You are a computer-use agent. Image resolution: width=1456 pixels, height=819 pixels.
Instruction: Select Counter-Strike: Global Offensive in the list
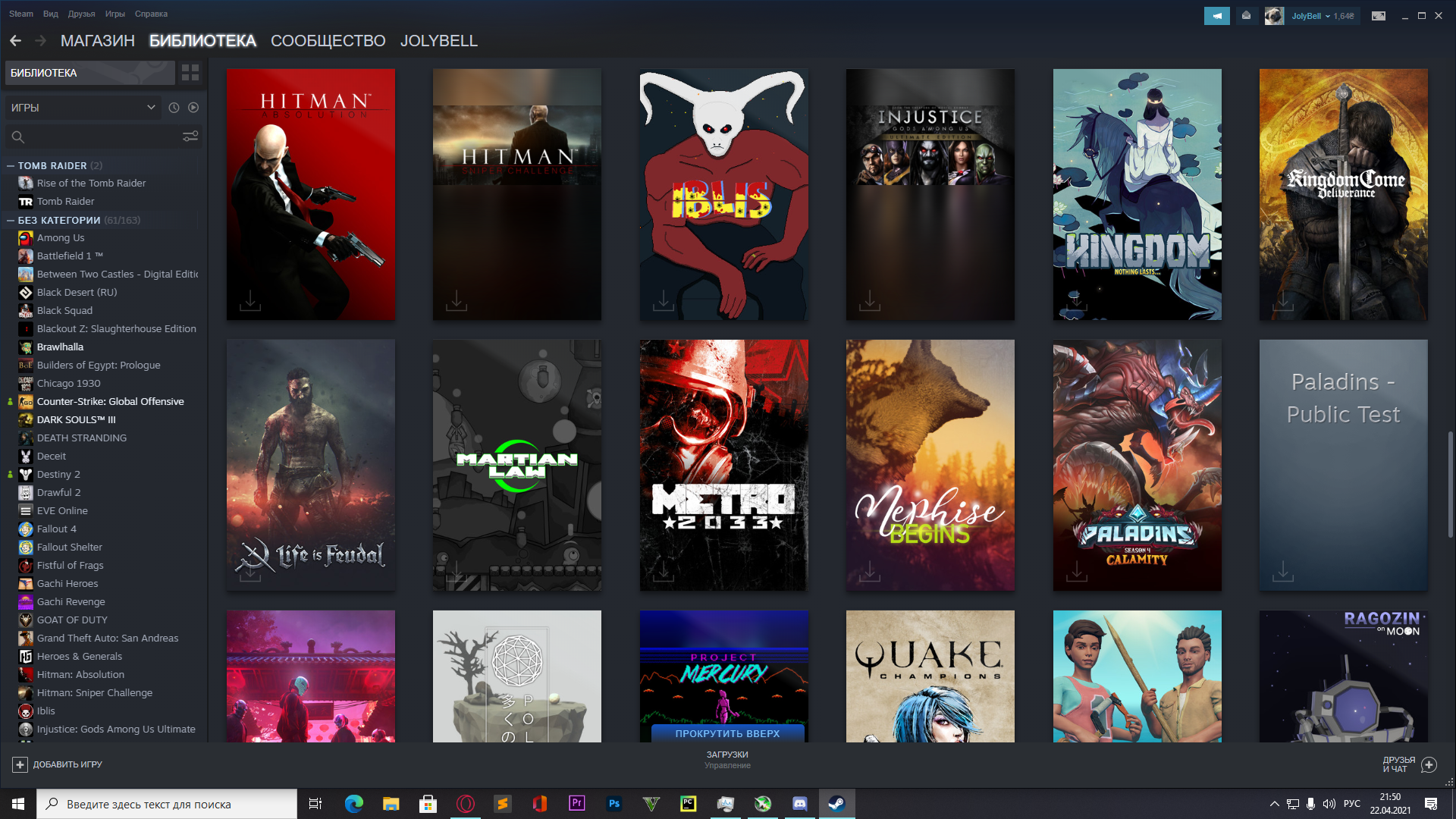(x=110, y=402)
